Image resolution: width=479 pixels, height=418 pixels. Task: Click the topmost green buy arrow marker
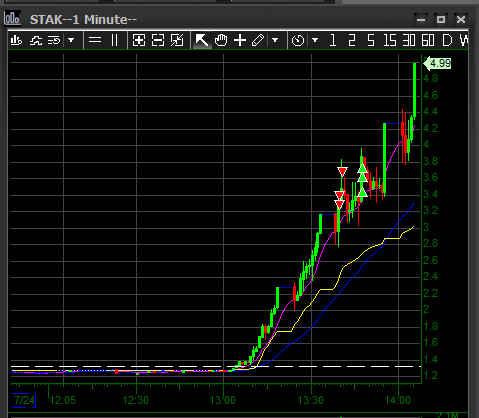[363, 168]
